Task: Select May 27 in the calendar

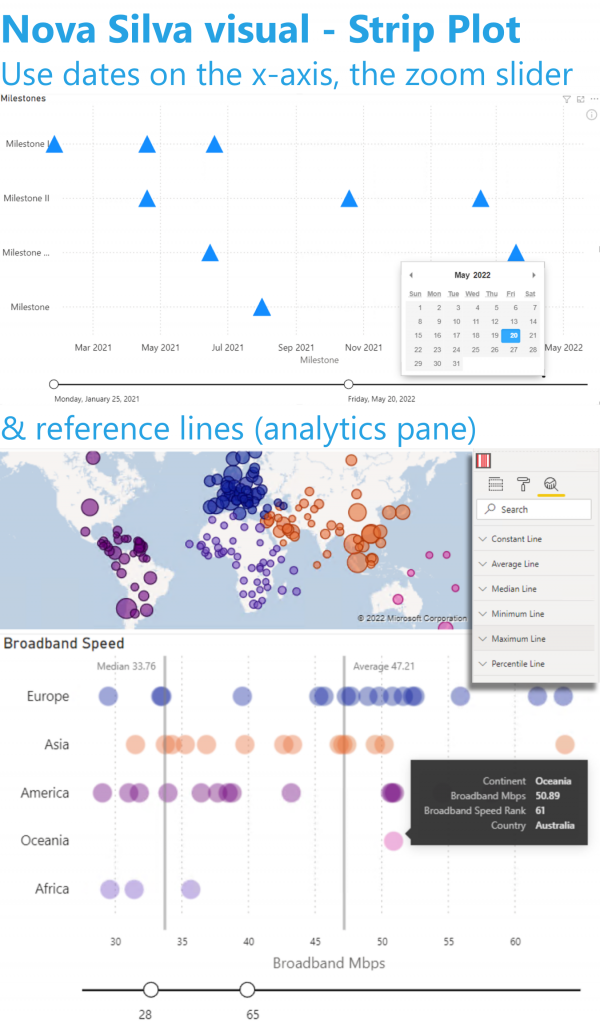Action: click(x=514, y=349)
